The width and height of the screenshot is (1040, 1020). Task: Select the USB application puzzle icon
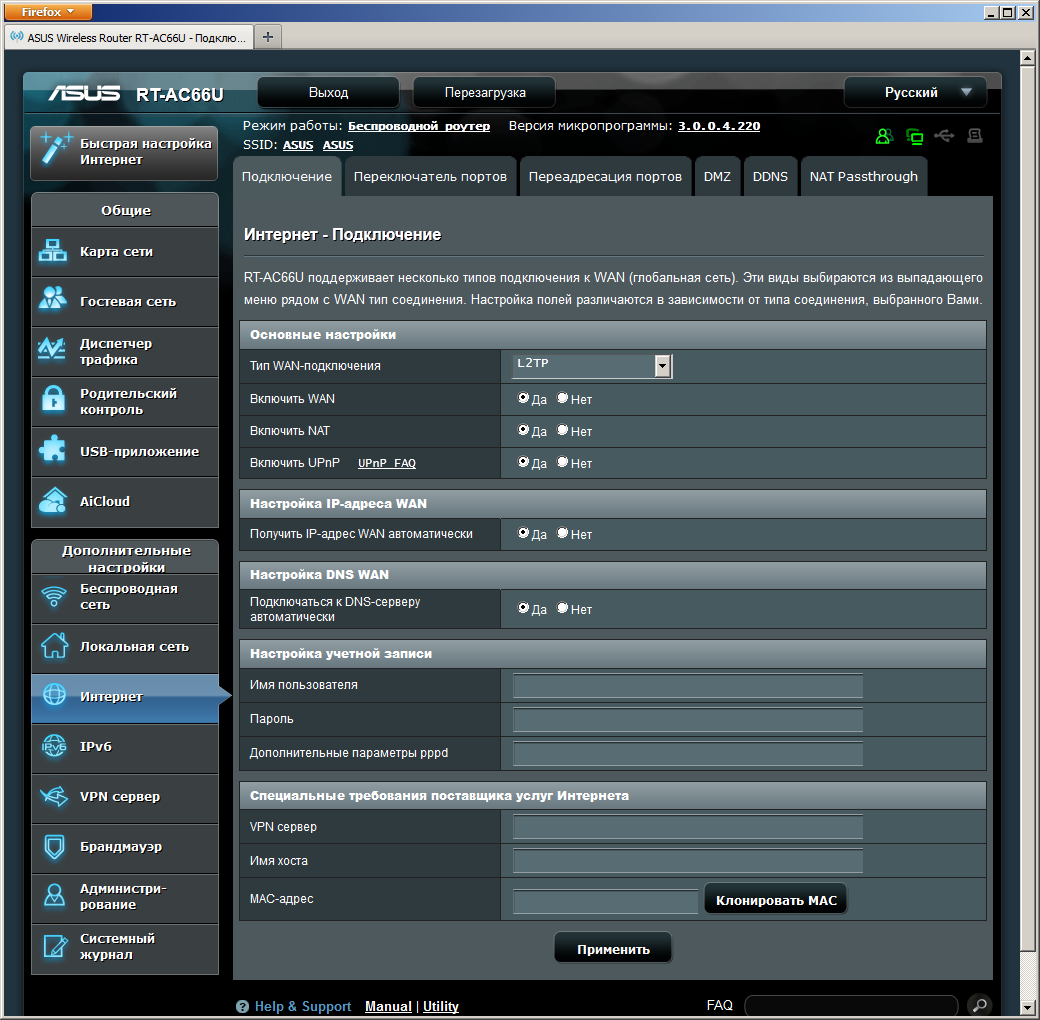click(52, 451)
